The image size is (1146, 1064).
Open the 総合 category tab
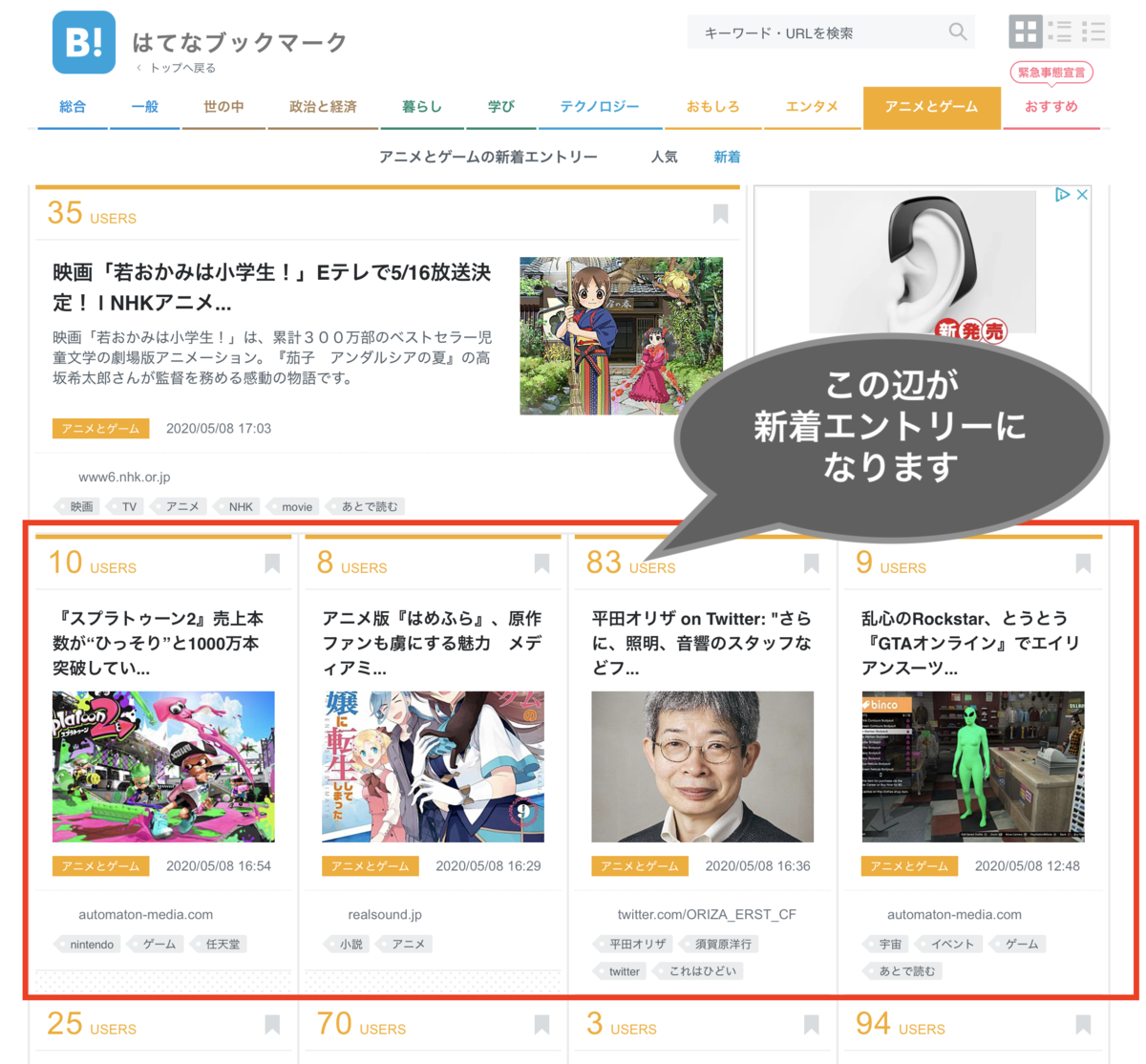(73, 107)
